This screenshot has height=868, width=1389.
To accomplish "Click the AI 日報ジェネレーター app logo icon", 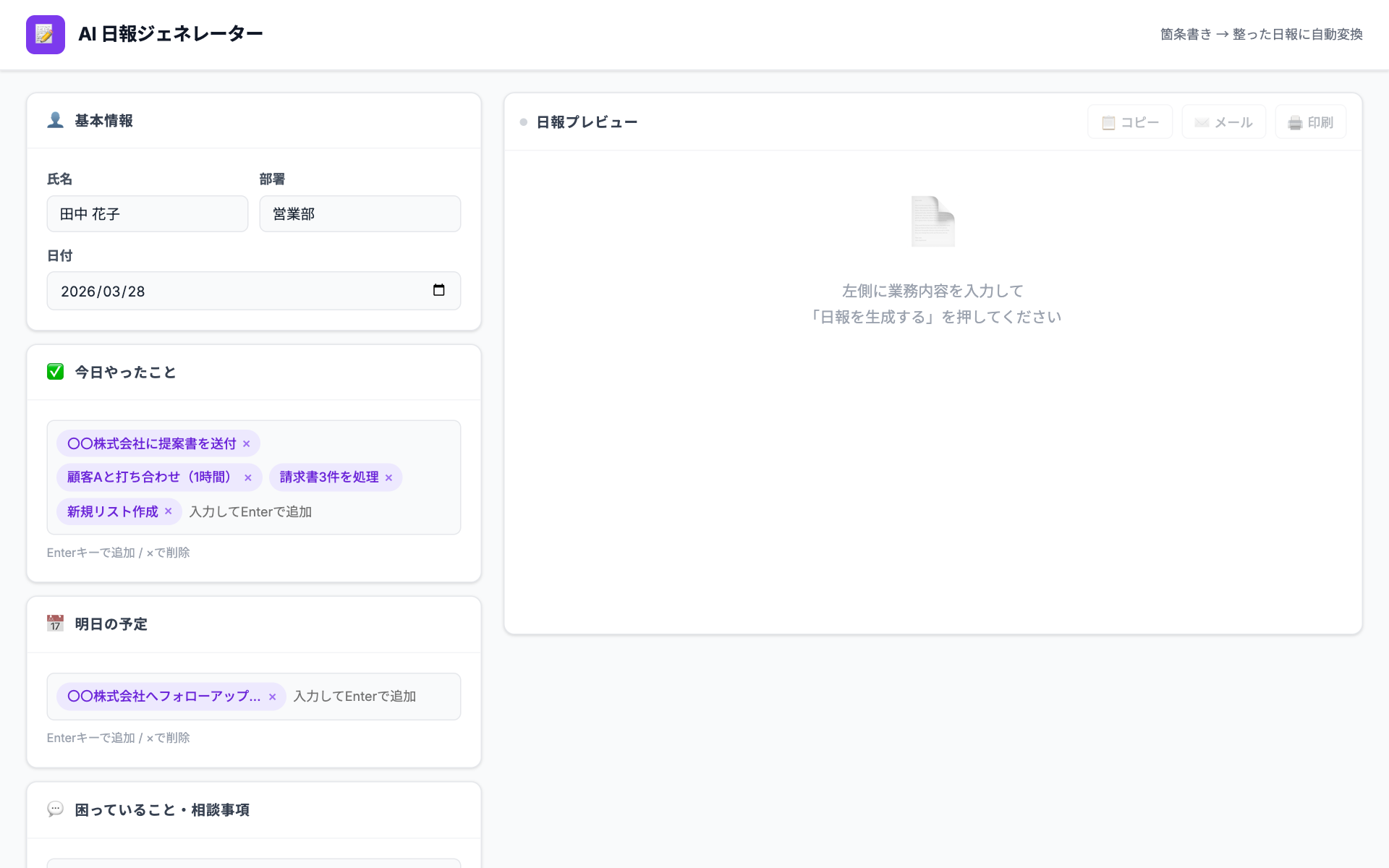I will [x=45, y=34].
